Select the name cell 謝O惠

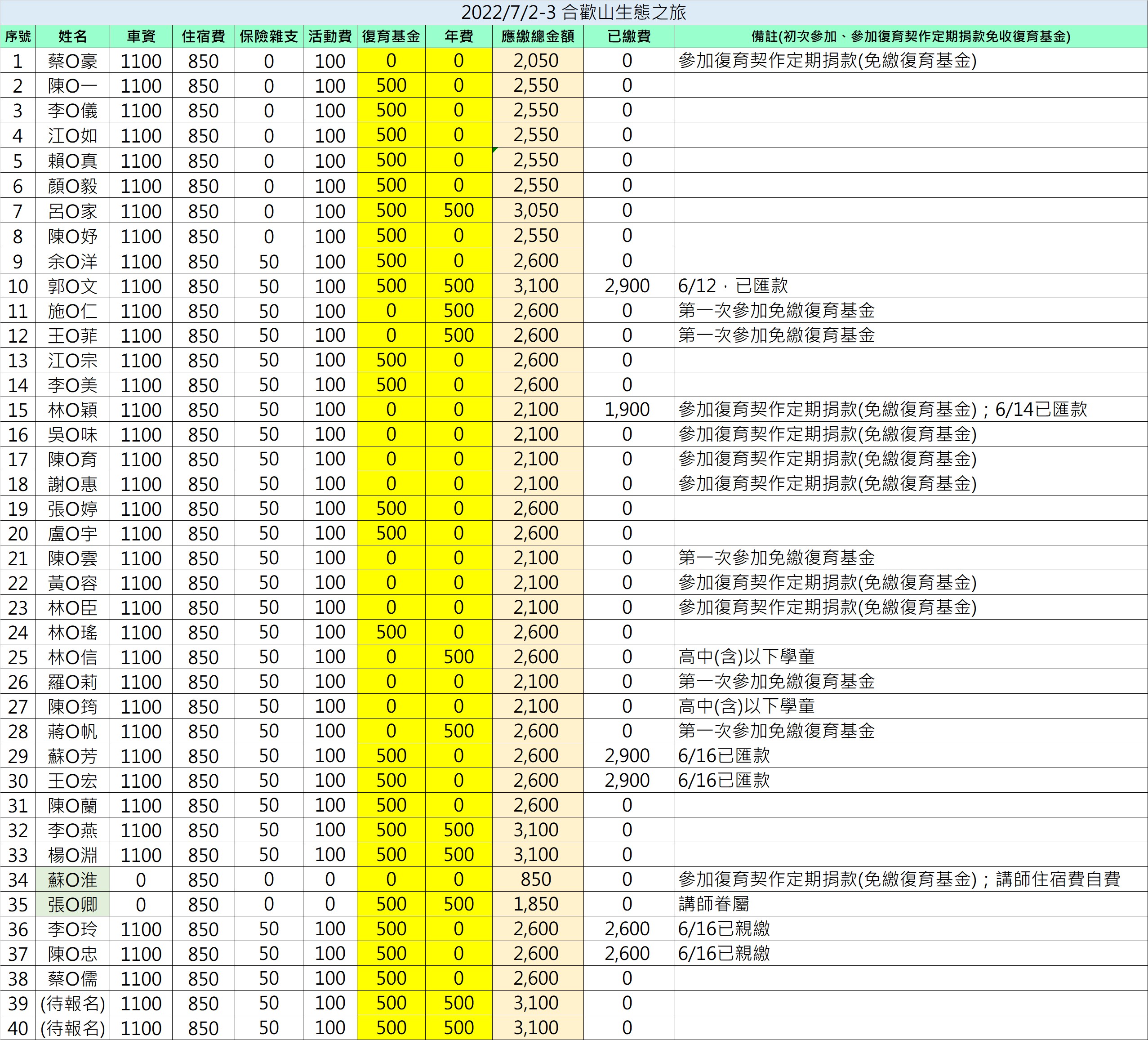[x=73, y=483]
